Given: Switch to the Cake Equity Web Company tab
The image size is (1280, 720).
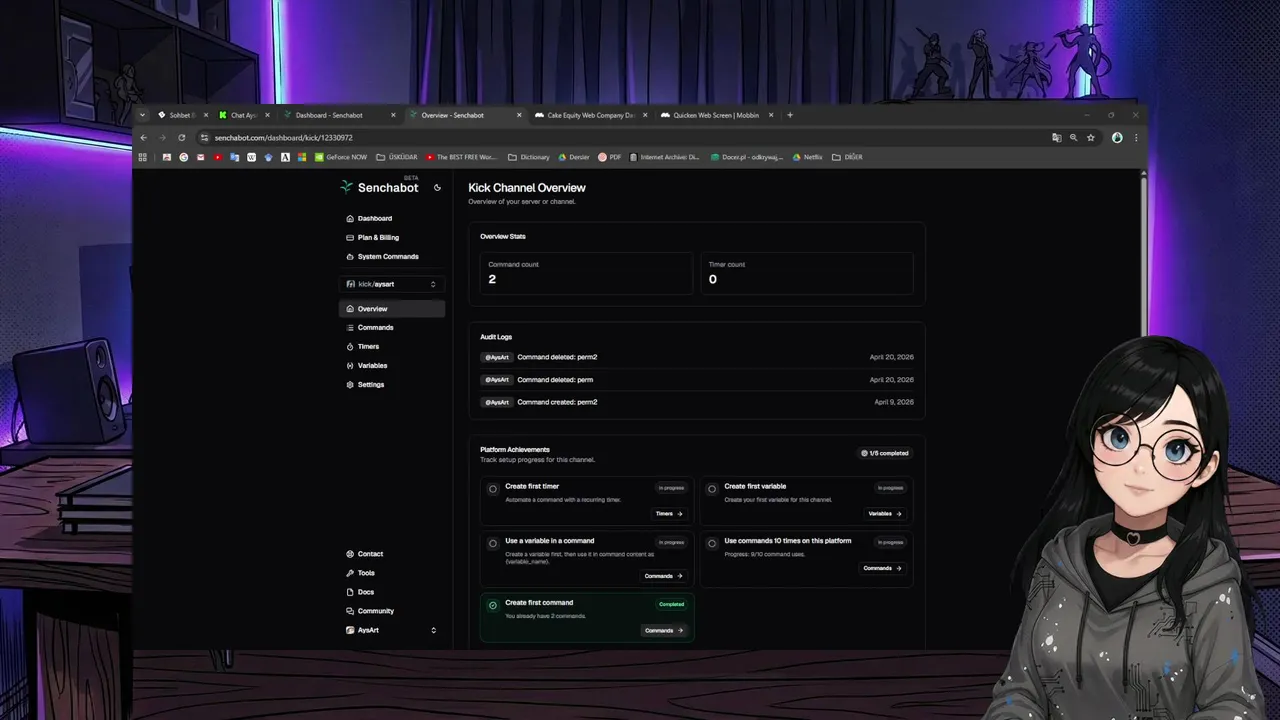Looking at the screenshot, I should (590, 115).
